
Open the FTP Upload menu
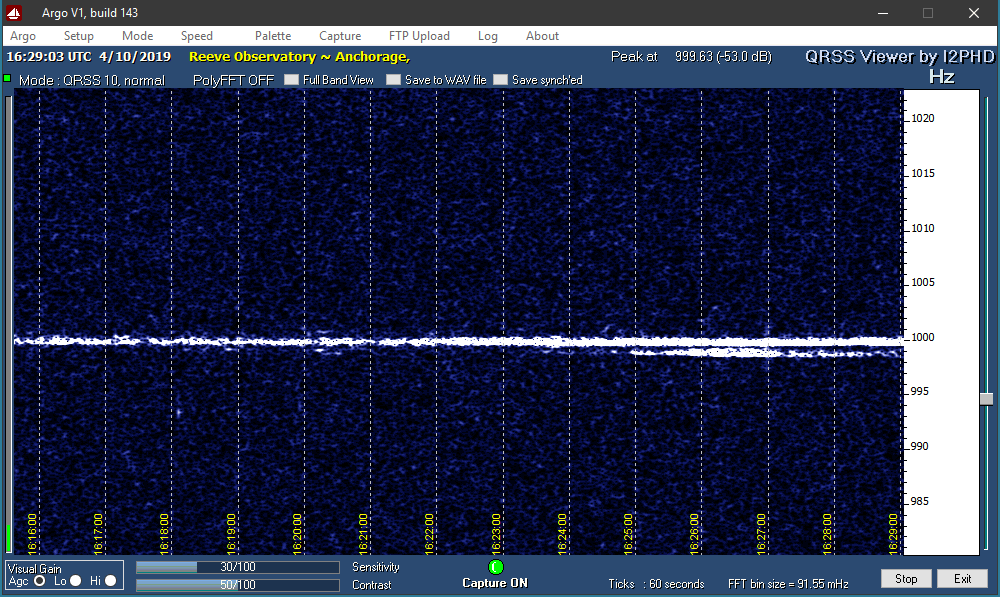(x=419, y=36)
